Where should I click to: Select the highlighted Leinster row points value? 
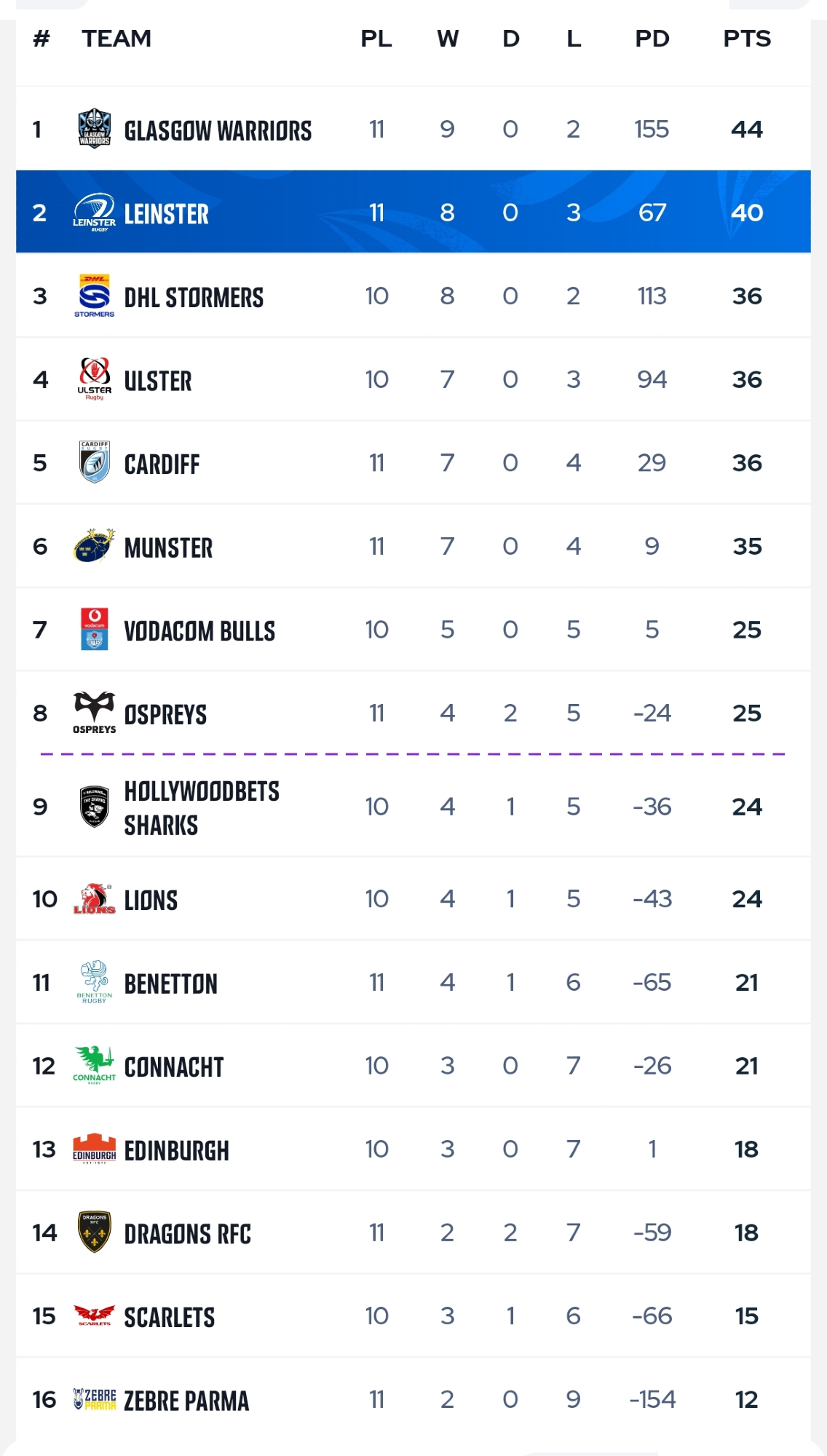pyautogui.click(x=747, y=213)
